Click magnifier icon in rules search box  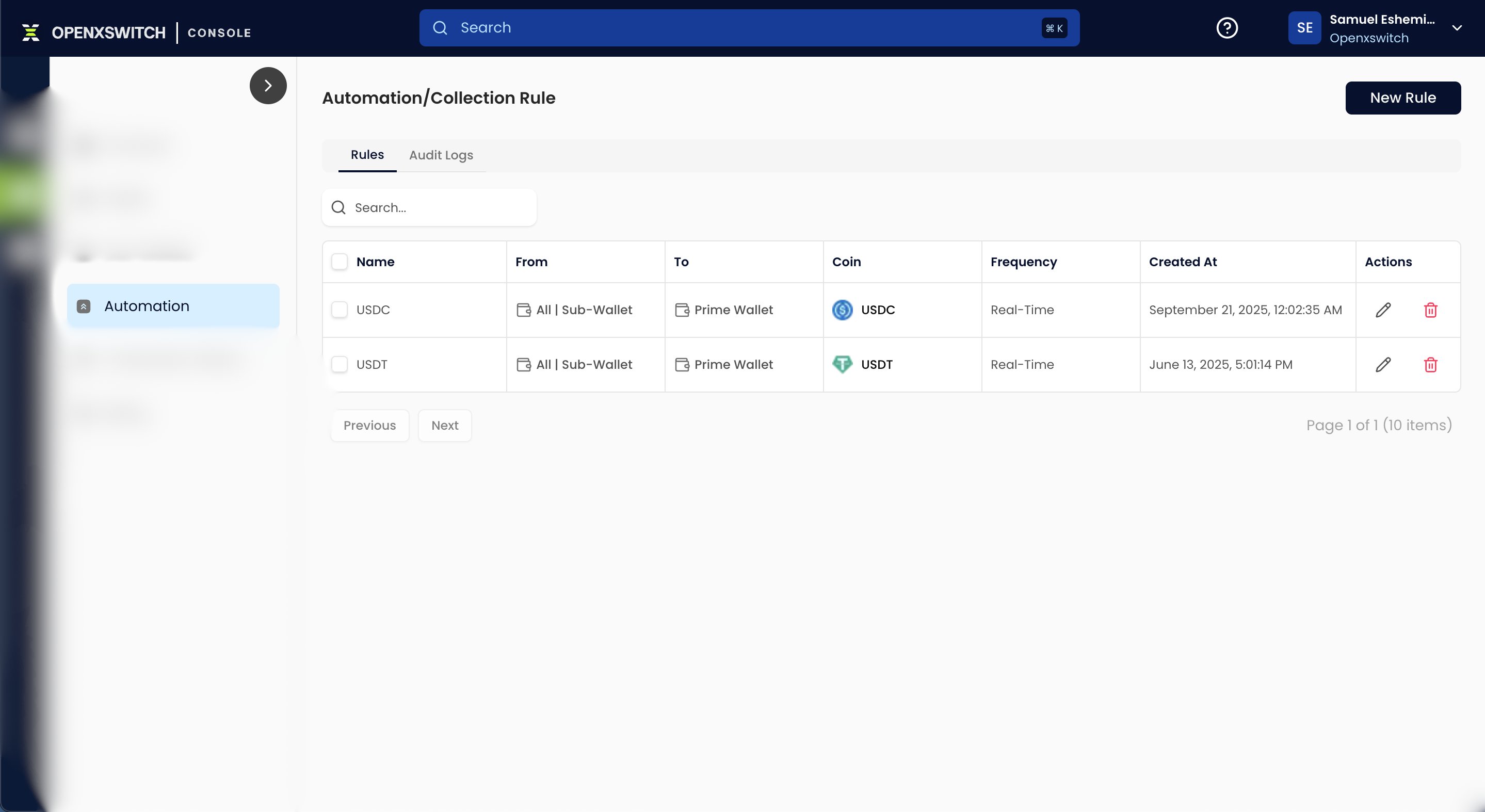(338, 207)
